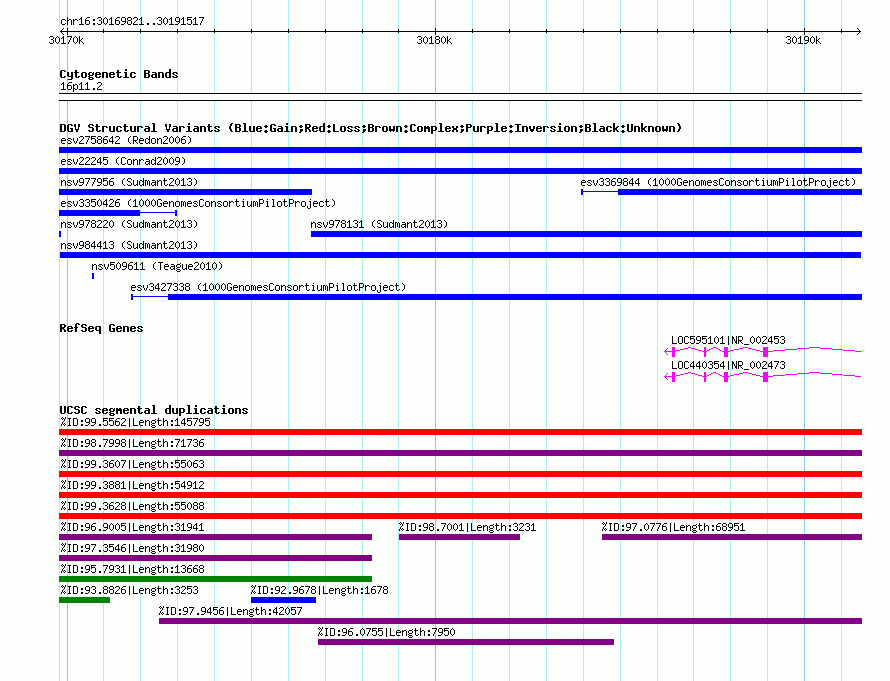Click the purple bar under Length:3231
The image size is (890, 681).
pos(459,537)
